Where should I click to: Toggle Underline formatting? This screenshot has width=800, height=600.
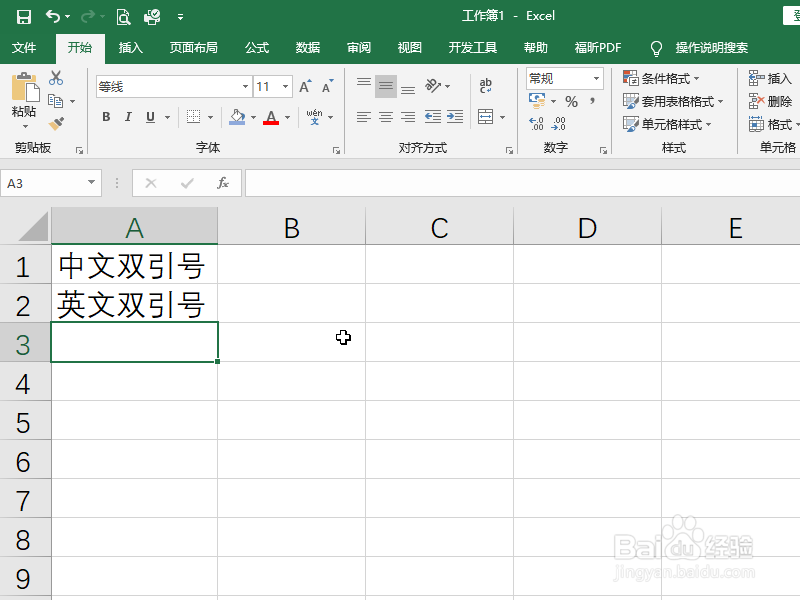tap(150, 117)
